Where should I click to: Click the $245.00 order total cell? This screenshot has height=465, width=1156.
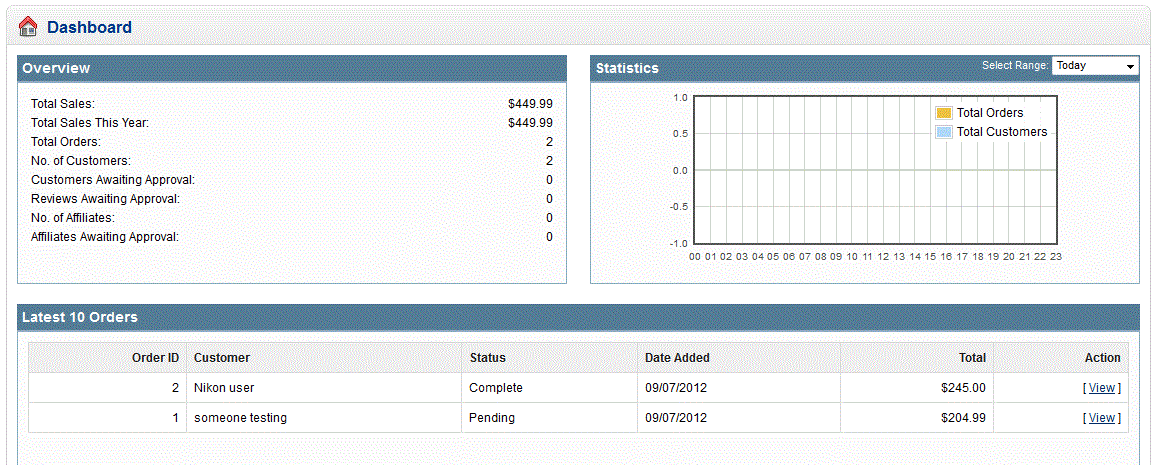963,388
